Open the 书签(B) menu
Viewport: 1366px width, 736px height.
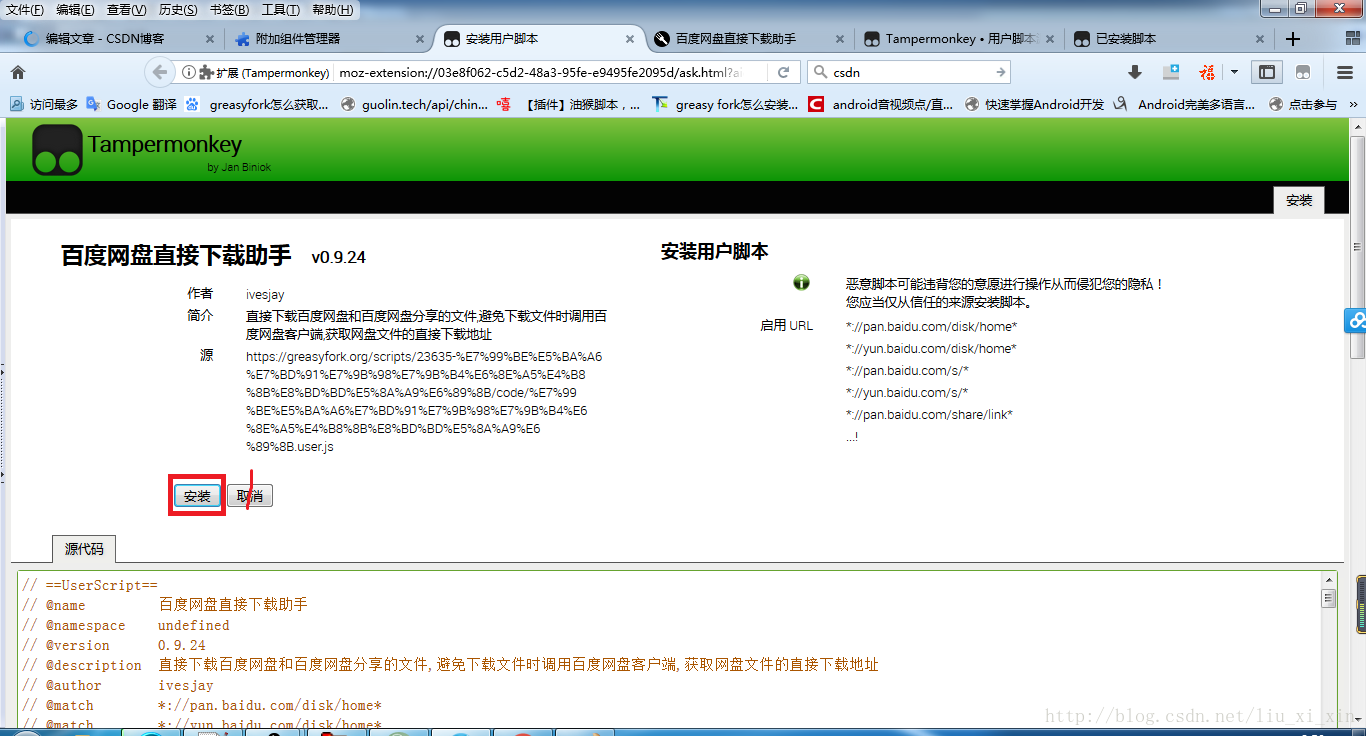point(230,10)
